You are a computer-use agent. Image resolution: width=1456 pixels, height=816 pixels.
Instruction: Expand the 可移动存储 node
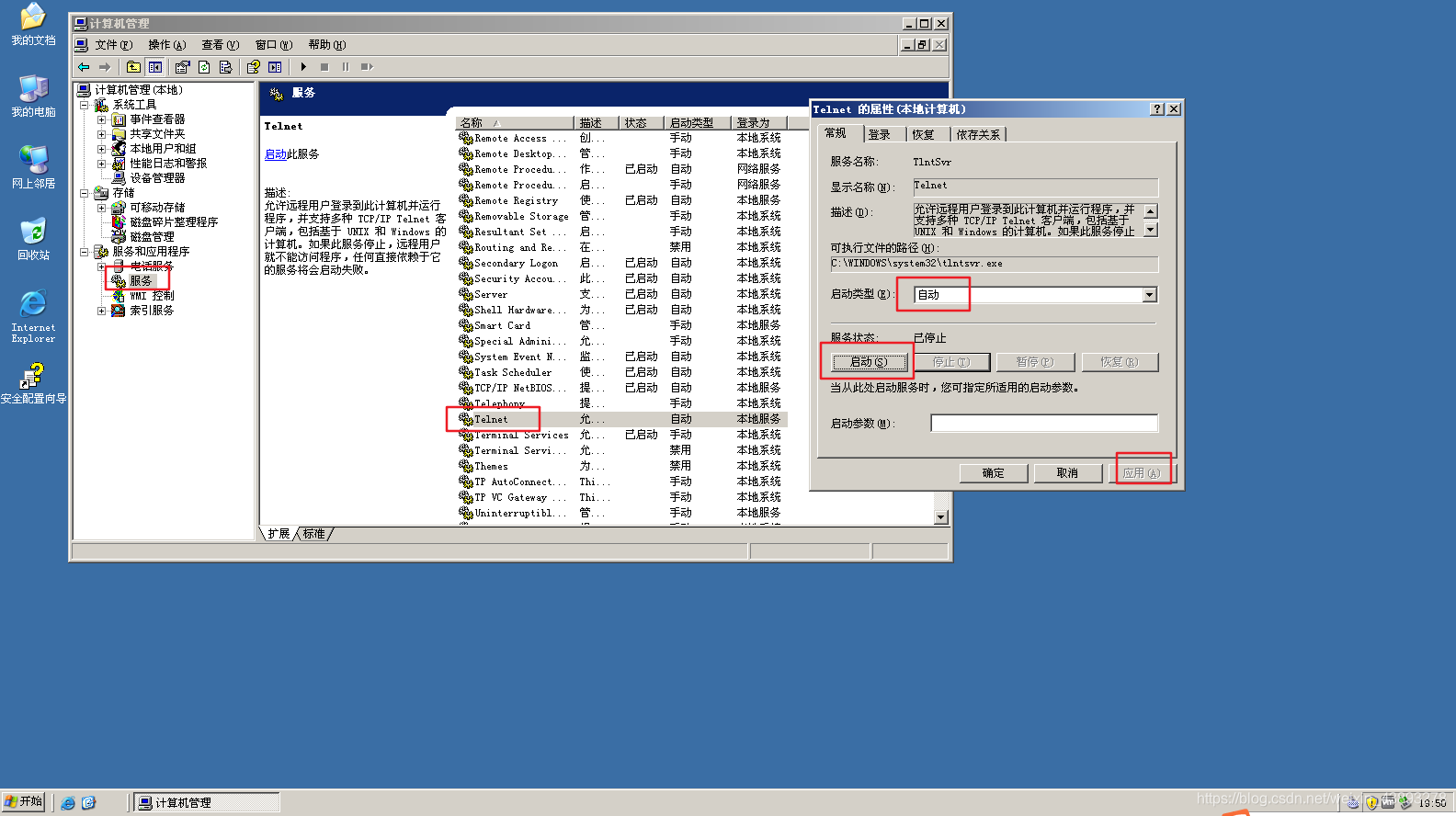[102, 208]
